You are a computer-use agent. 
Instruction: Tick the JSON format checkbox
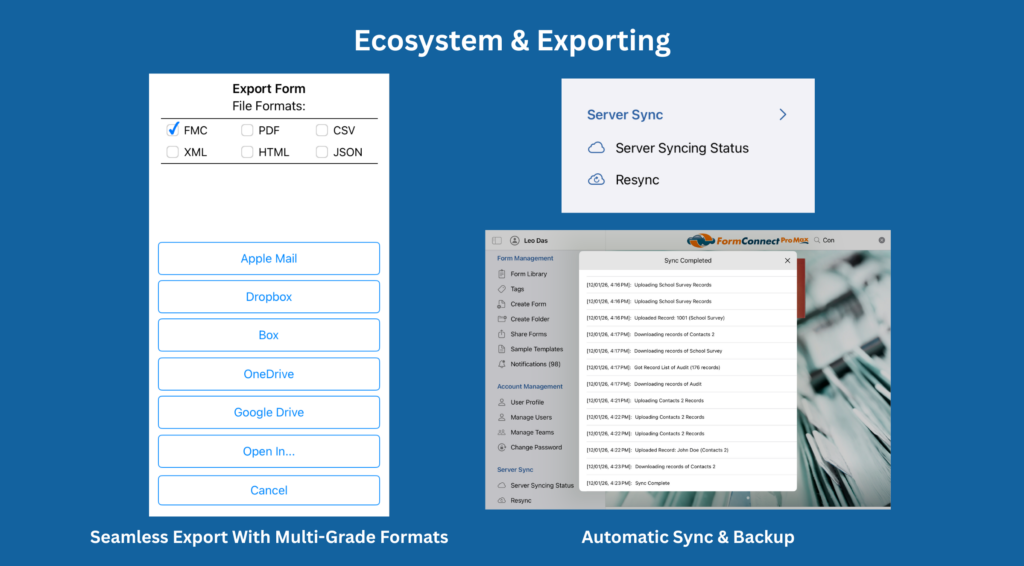[x=322, y=152]
